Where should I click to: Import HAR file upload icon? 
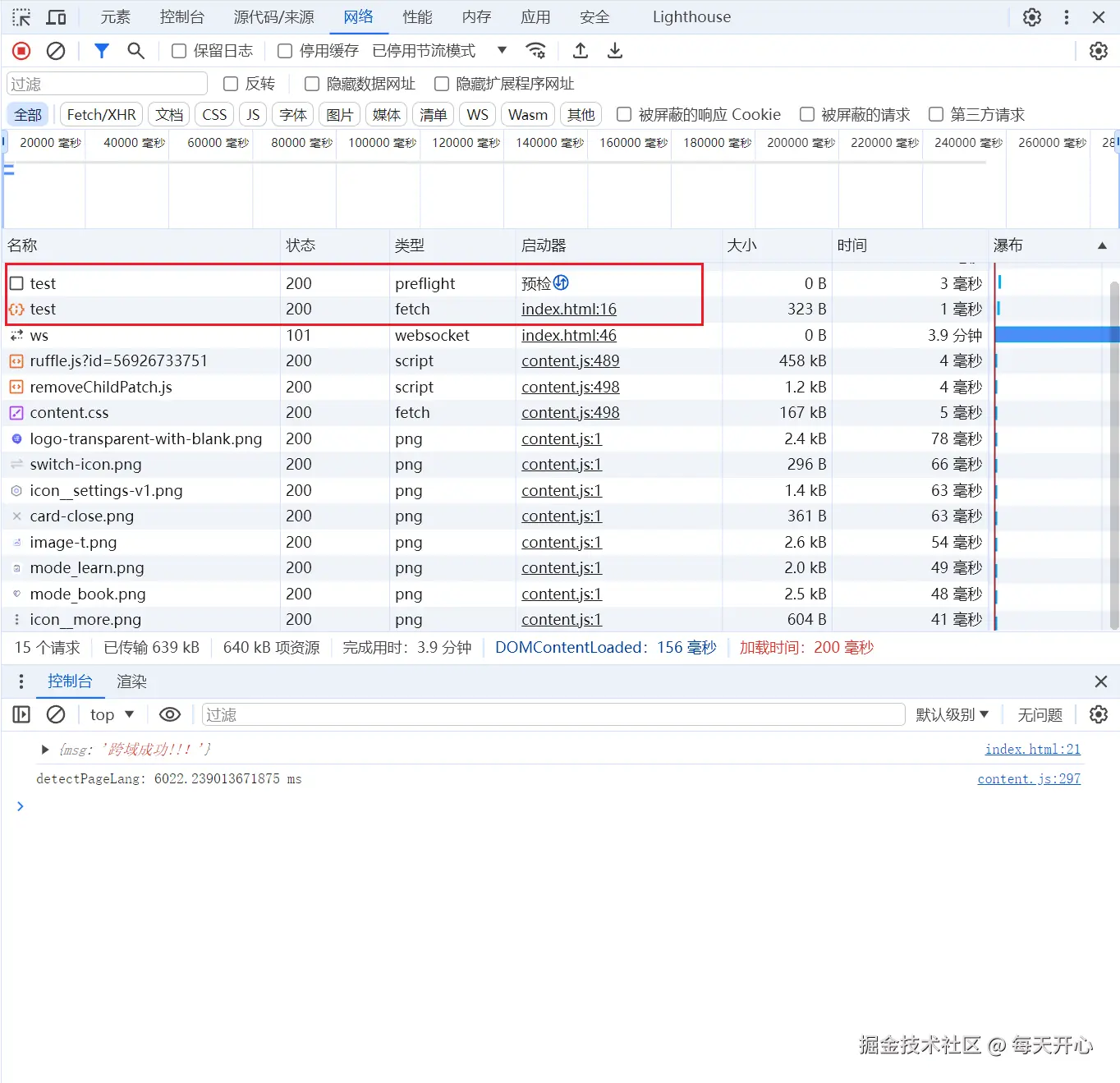(581, 51)
